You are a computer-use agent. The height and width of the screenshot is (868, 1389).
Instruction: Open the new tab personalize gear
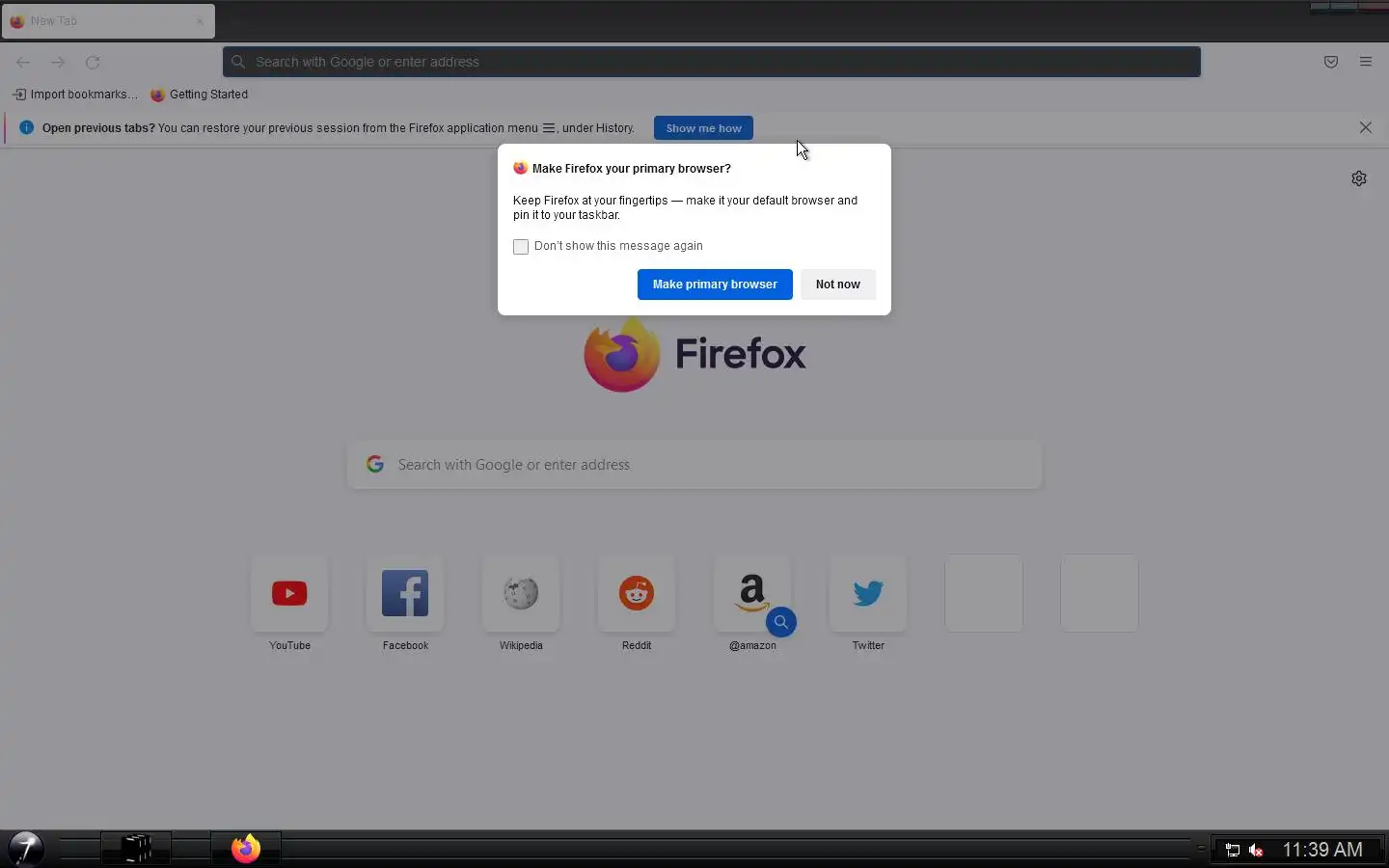click(1359, 178)
